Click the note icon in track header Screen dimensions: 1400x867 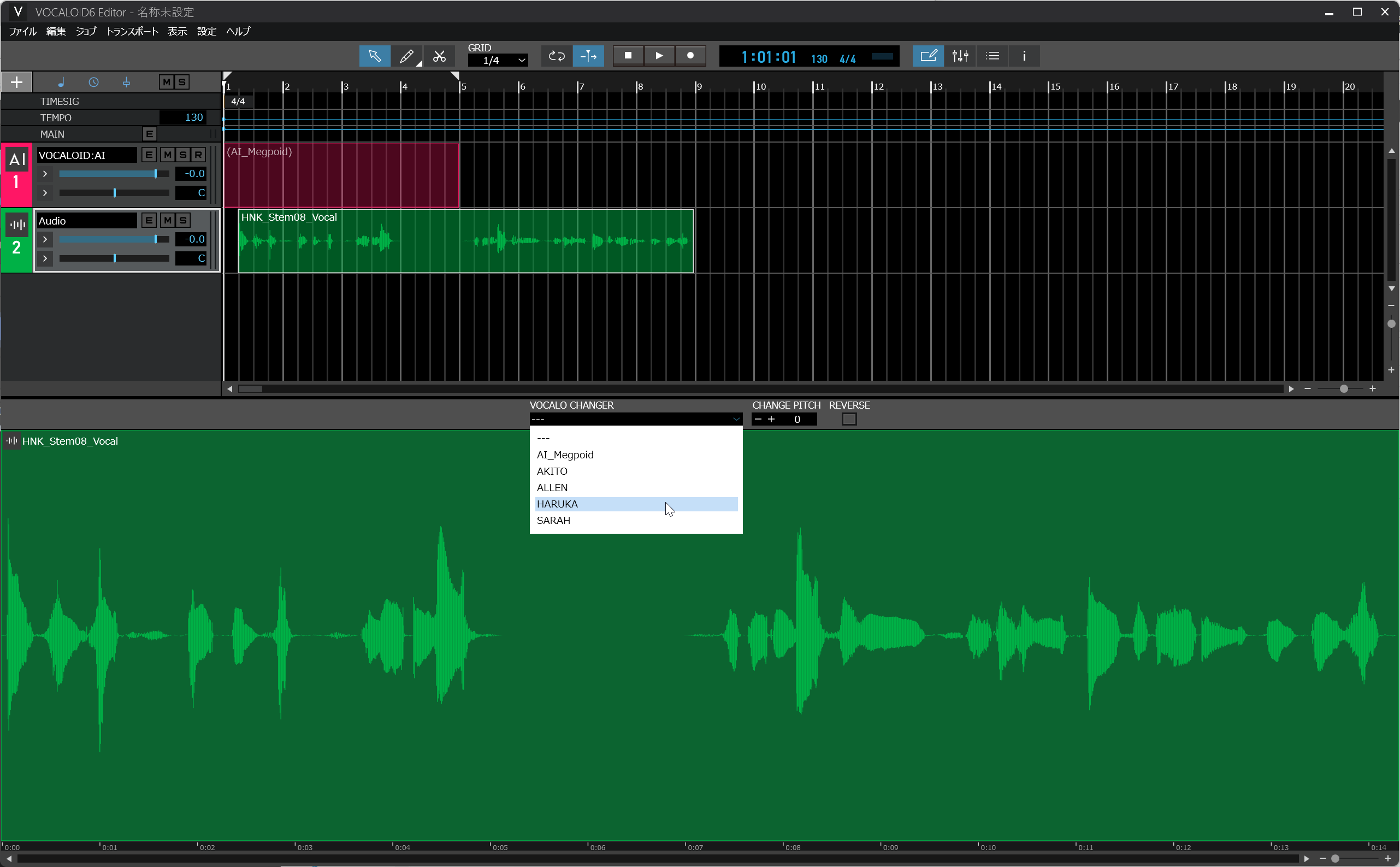point(61,82)
